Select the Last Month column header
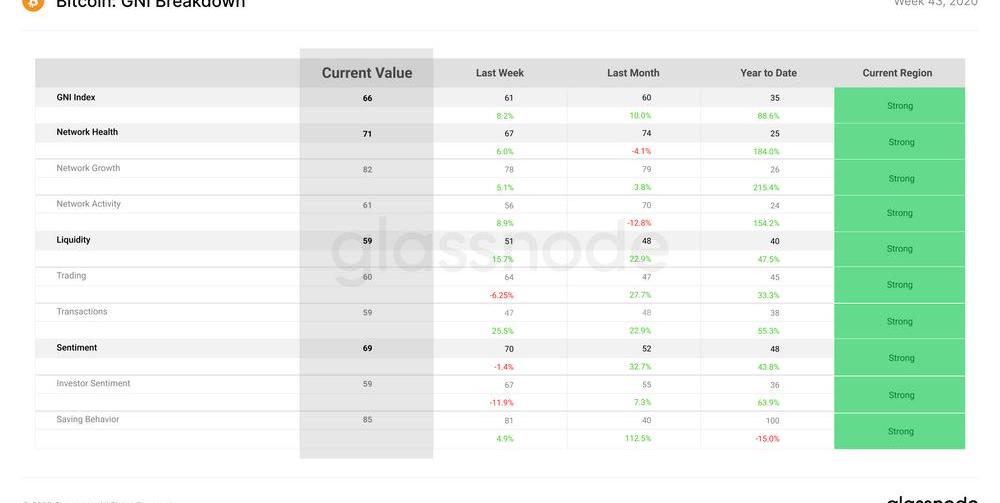This screenshot has width=1000, height=503. tap(633, 73)
